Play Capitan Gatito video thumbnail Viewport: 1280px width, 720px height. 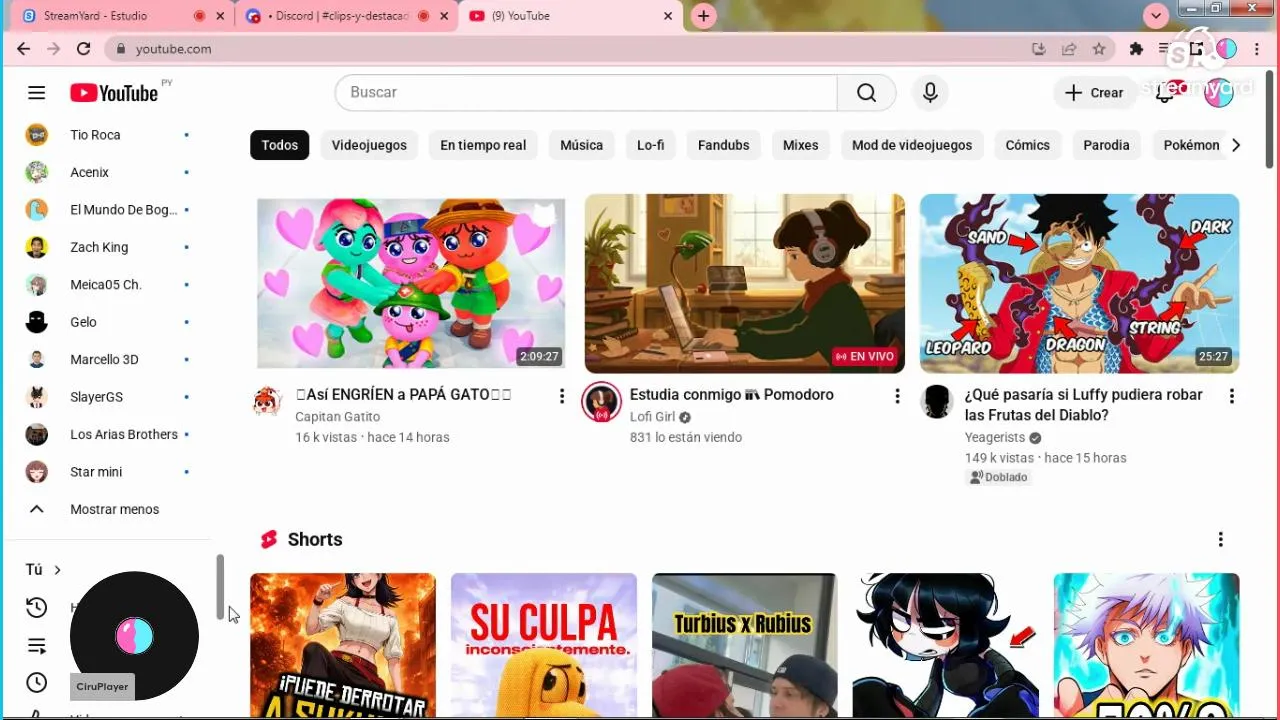coord(411,283)
